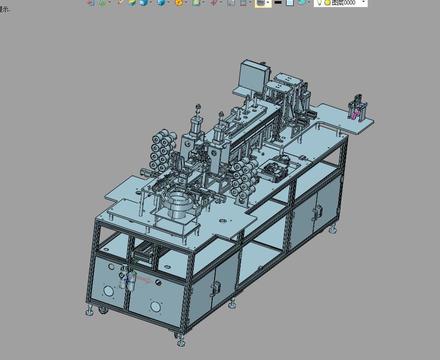Select the pink gripper part on the right platform
The height and width of the screenshot is (360, 440).
(x=354, y=113)
